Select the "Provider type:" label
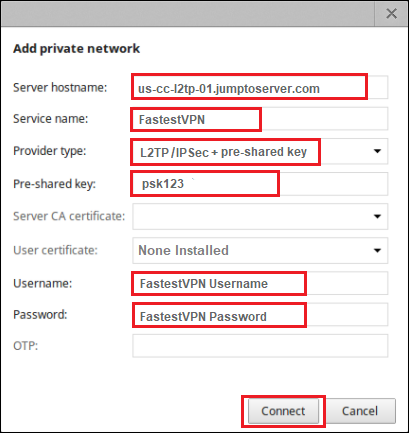This screenshot has width=409, height=433. click(x=50, y=151)
